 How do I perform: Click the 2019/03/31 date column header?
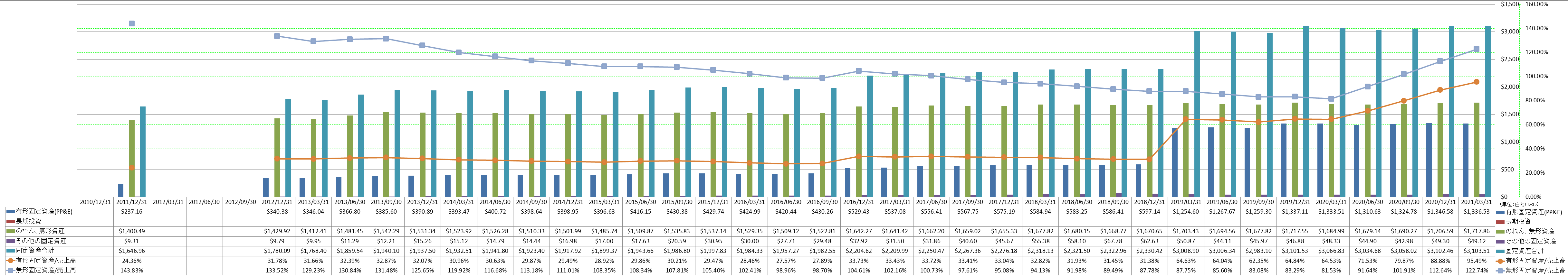pyautogui.click(x=1186, y=202)
